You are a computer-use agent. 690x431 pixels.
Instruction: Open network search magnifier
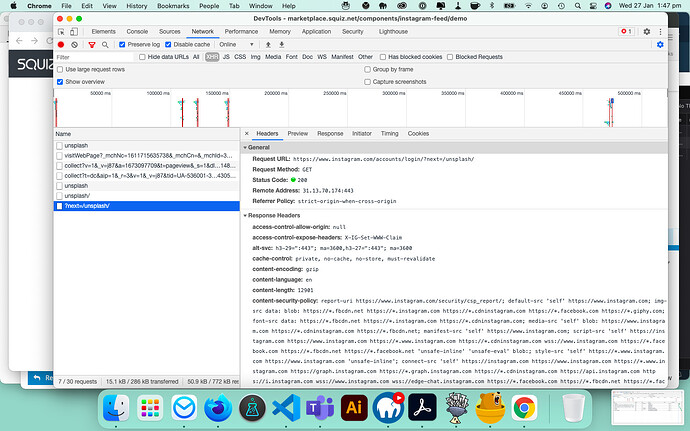click(105, 44)
